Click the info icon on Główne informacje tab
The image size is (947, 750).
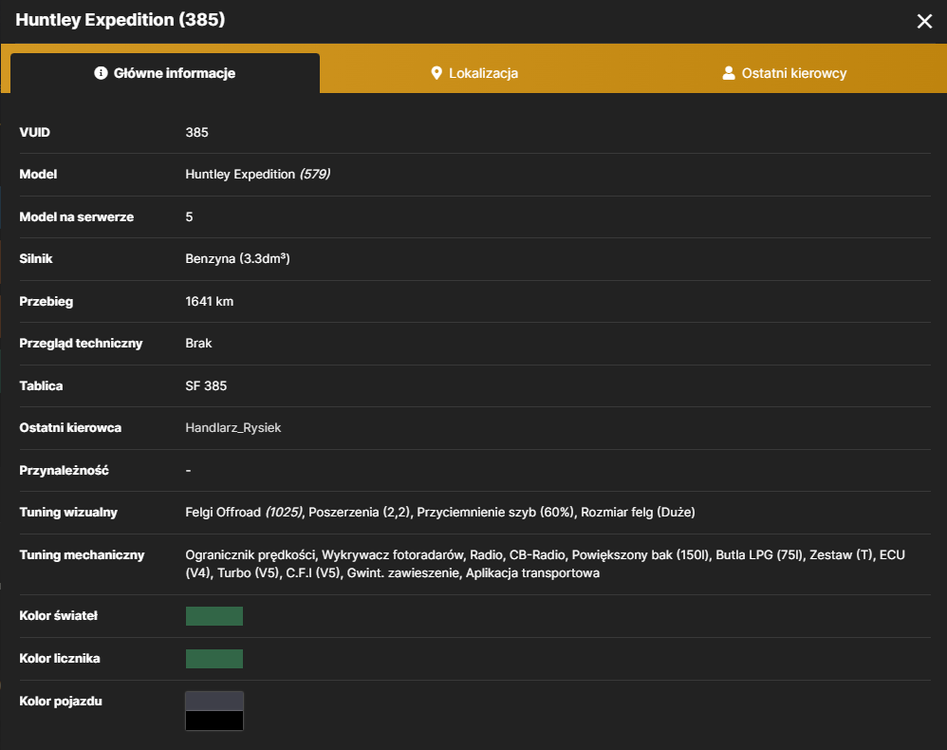tap(101, 73)
